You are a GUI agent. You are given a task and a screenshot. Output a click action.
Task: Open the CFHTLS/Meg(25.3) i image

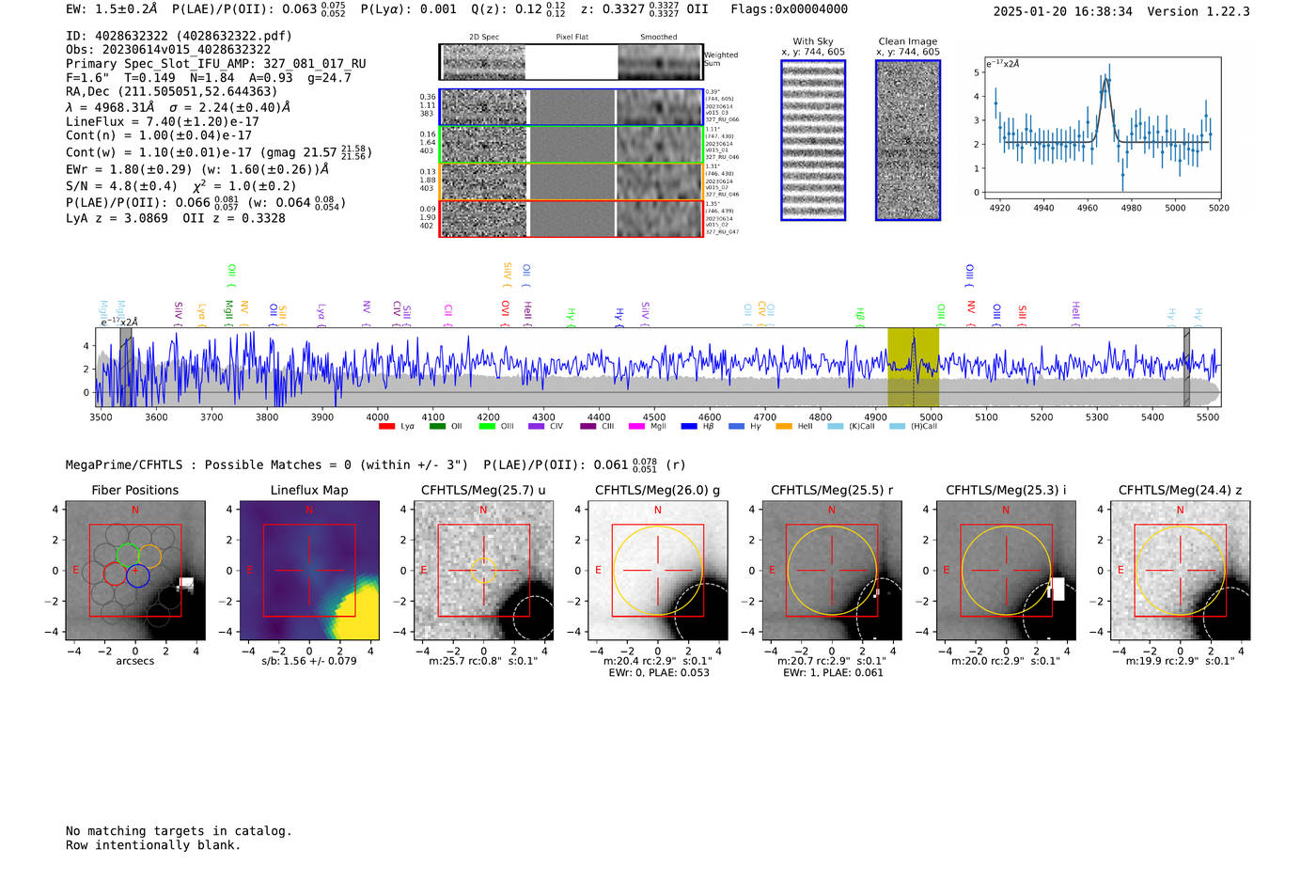[x=1006, y=571]
